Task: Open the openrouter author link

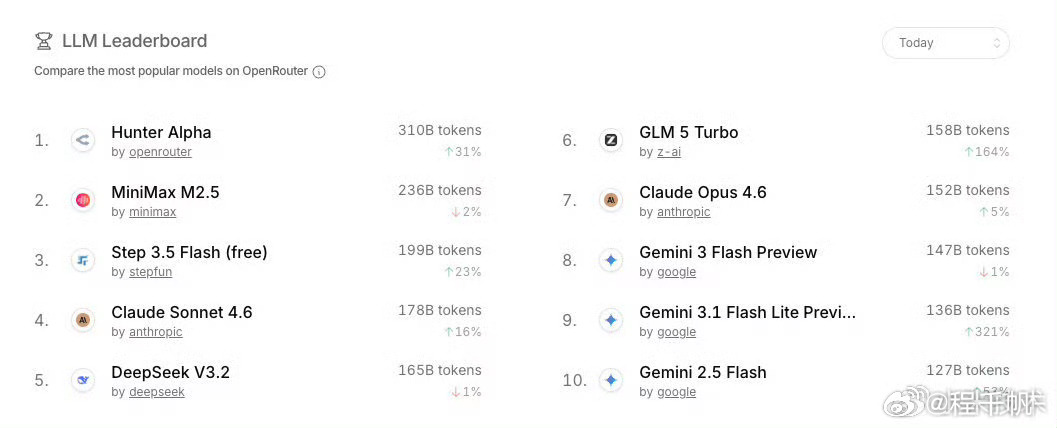Action: pos(160,152)
